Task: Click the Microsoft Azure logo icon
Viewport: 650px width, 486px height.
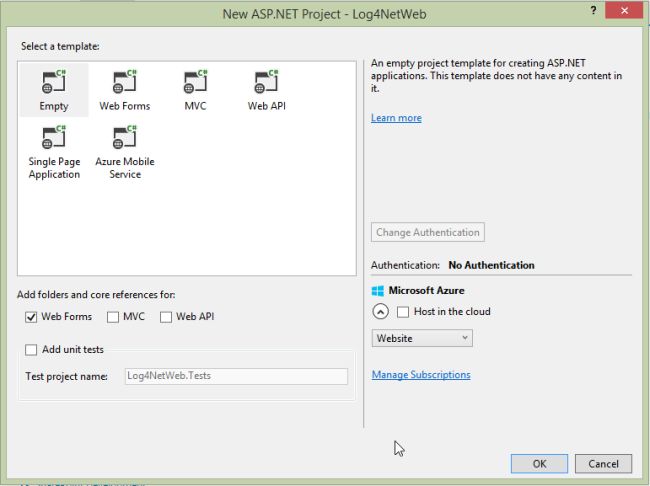Action: [x=378, y=291]
